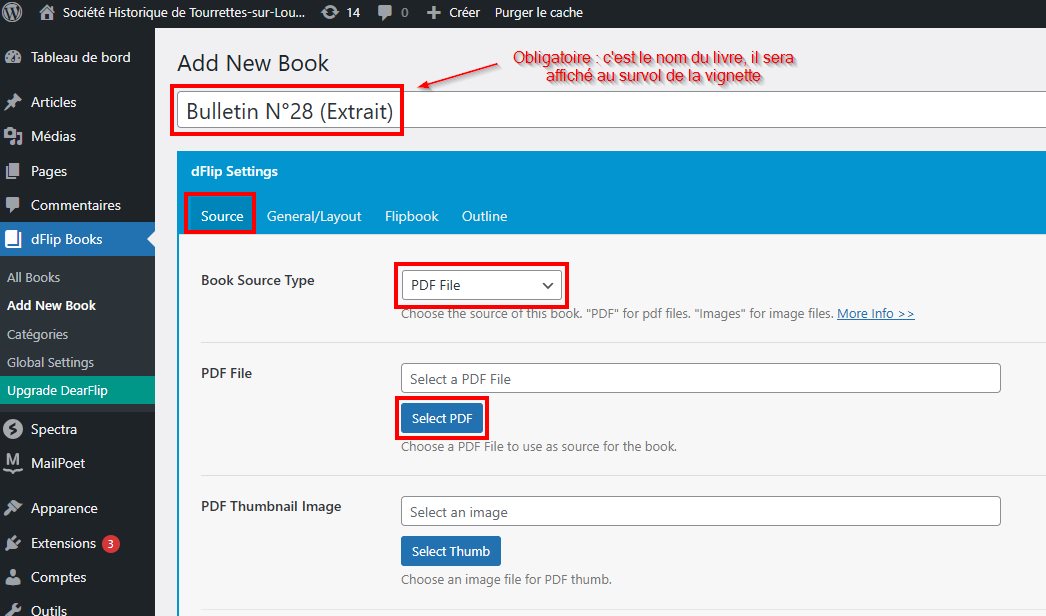The height and width of the screenshot is (616, 1046).
Task: Open the updates icon showing 14
Action: tap(330, 12)
